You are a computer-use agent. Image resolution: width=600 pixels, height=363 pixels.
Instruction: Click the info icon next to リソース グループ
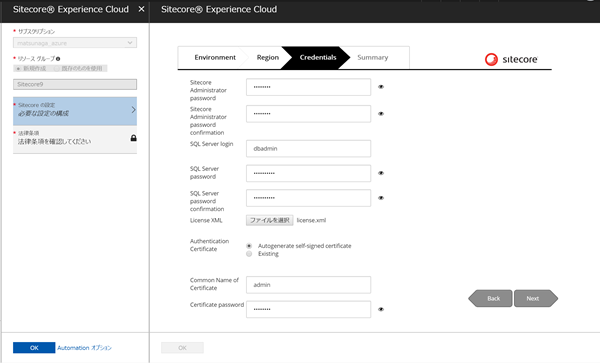58,59
